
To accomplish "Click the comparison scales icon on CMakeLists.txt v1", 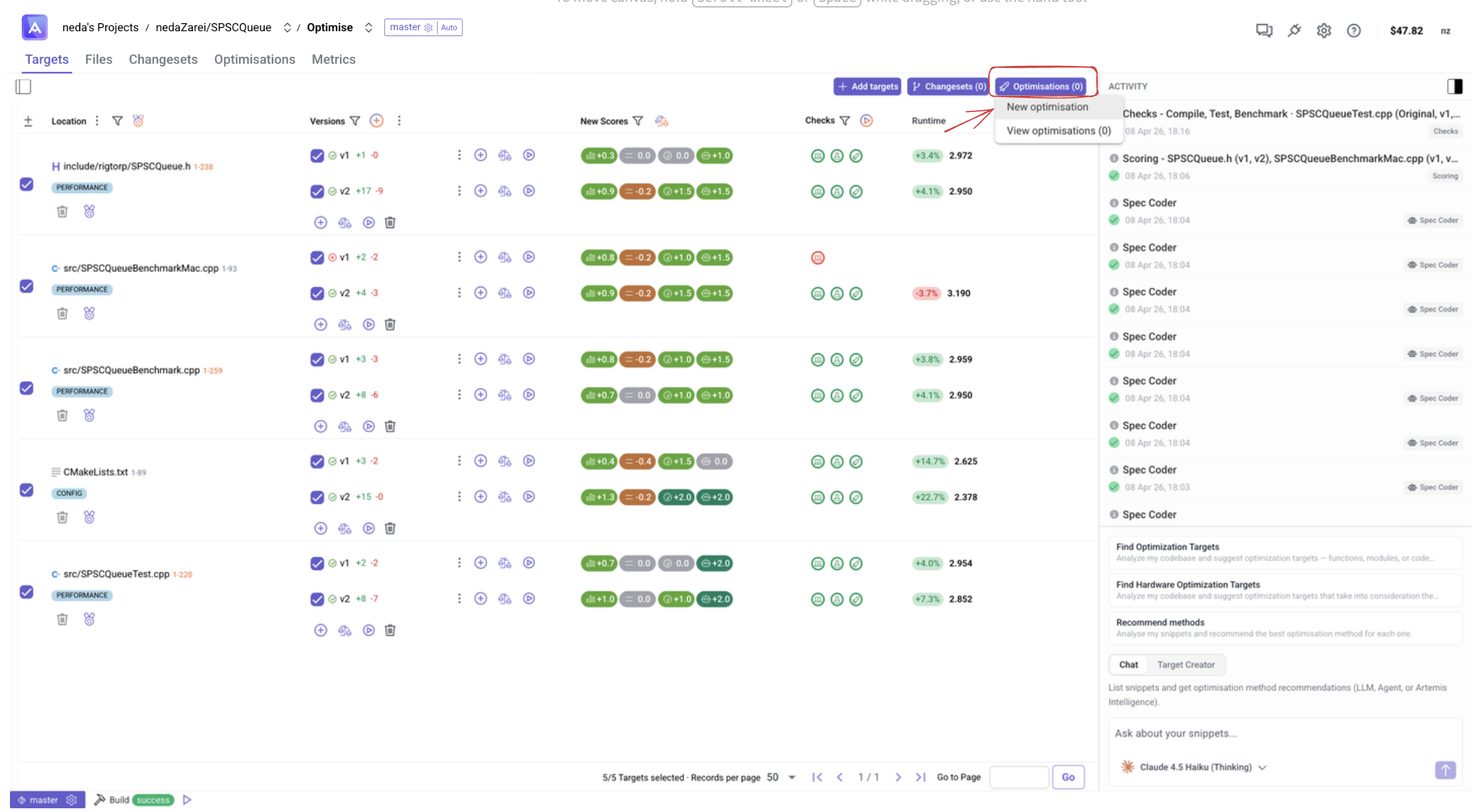I will click(x=505, y=461).
